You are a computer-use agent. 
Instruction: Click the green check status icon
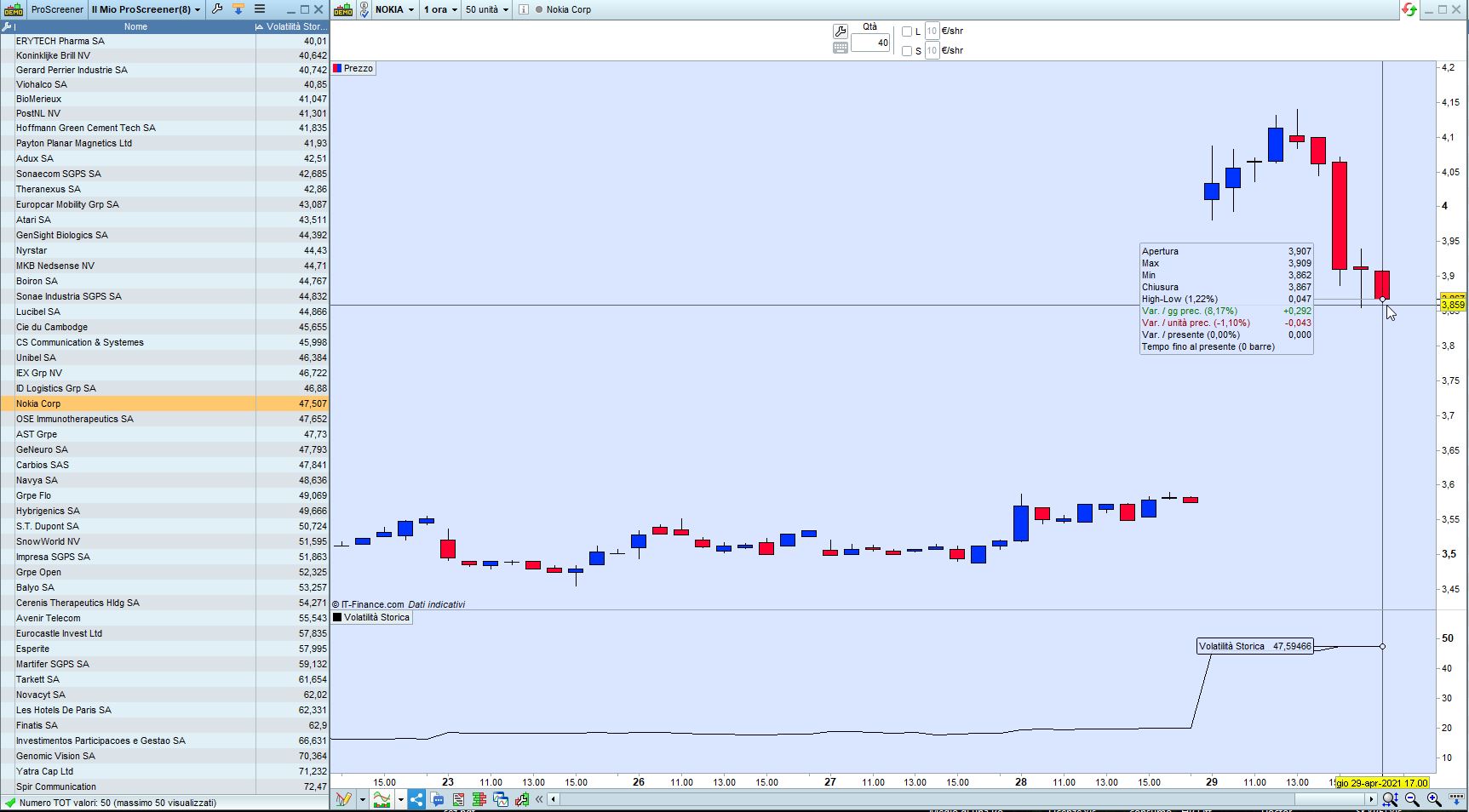pyautogui.click(x=9, y=803)
